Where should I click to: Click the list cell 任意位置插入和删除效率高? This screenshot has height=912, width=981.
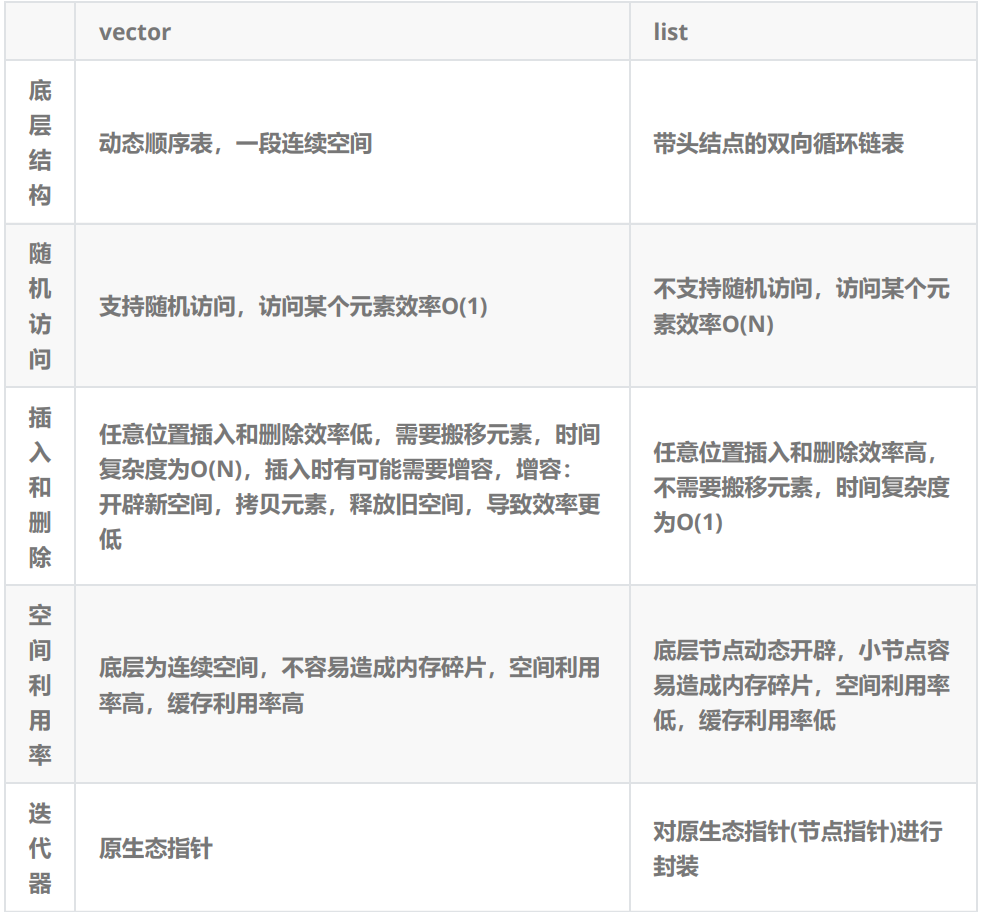tap(801, 487)
